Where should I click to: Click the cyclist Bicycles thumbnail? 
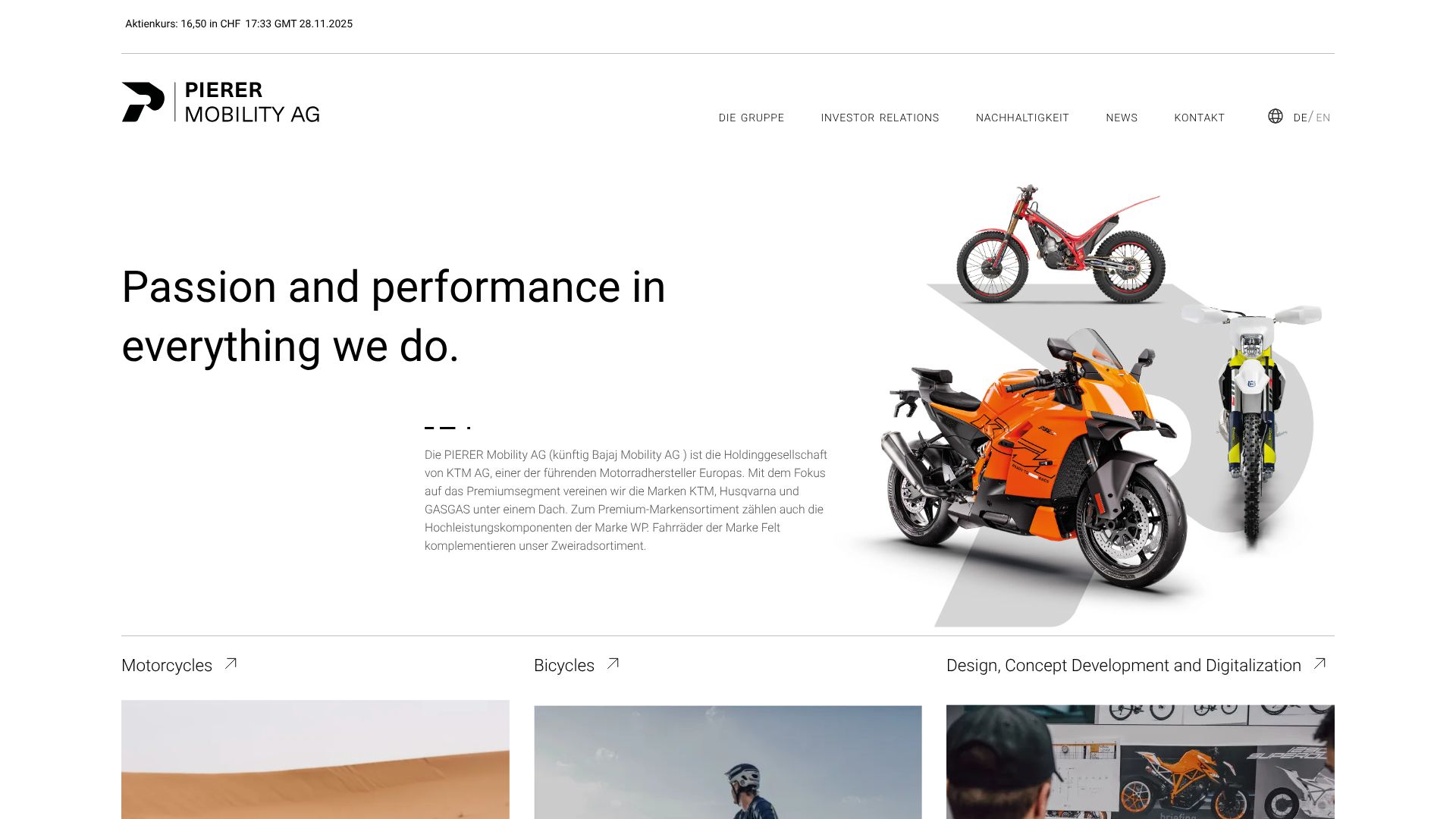(728, 762)
